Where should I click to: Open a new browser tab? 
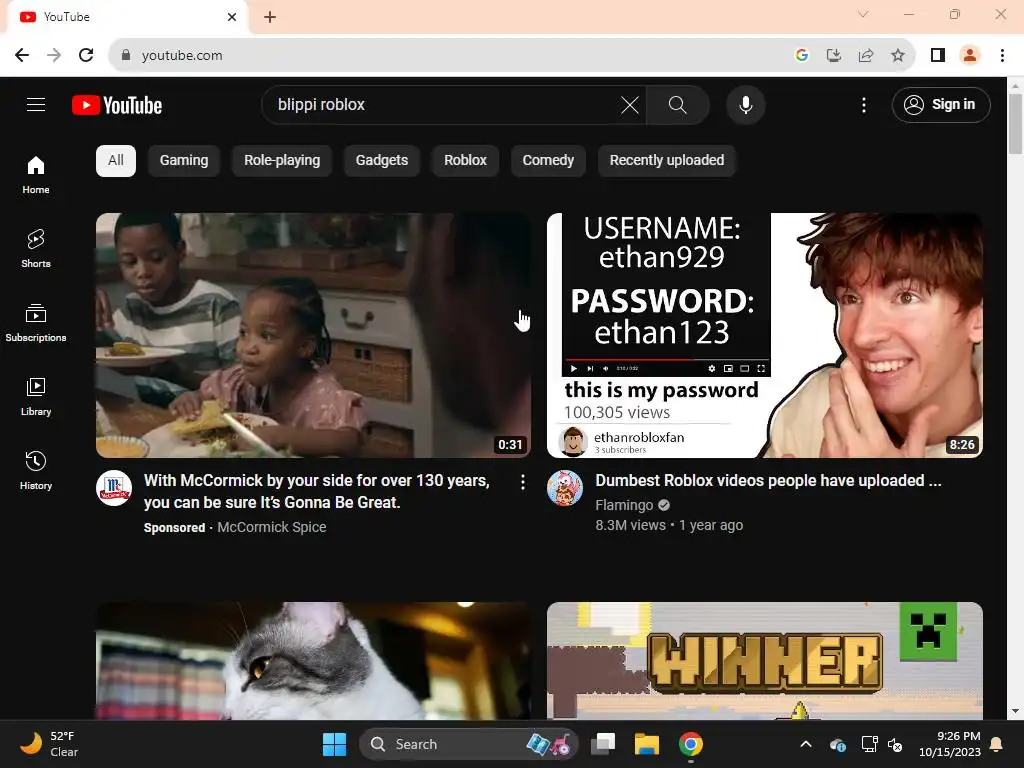[x=270, y=17]
